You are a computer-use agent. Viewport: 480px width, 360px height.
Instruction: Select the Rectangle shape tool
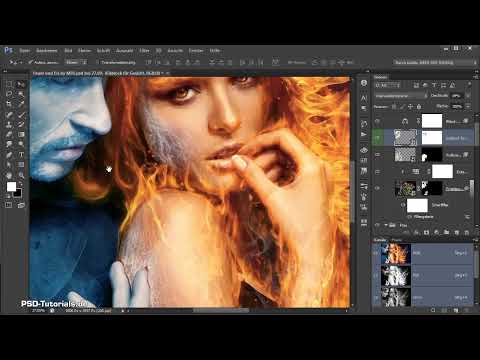tap(21, 165)
